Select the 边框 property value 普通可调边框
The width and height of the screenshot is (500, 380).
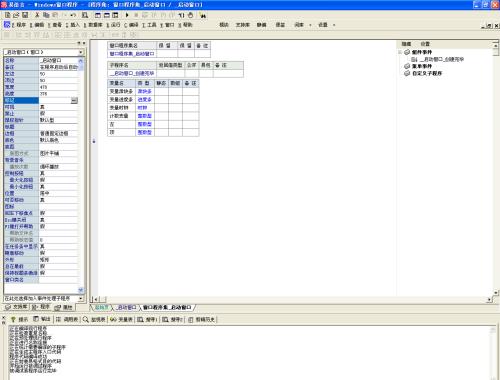(x=58, y=133)
